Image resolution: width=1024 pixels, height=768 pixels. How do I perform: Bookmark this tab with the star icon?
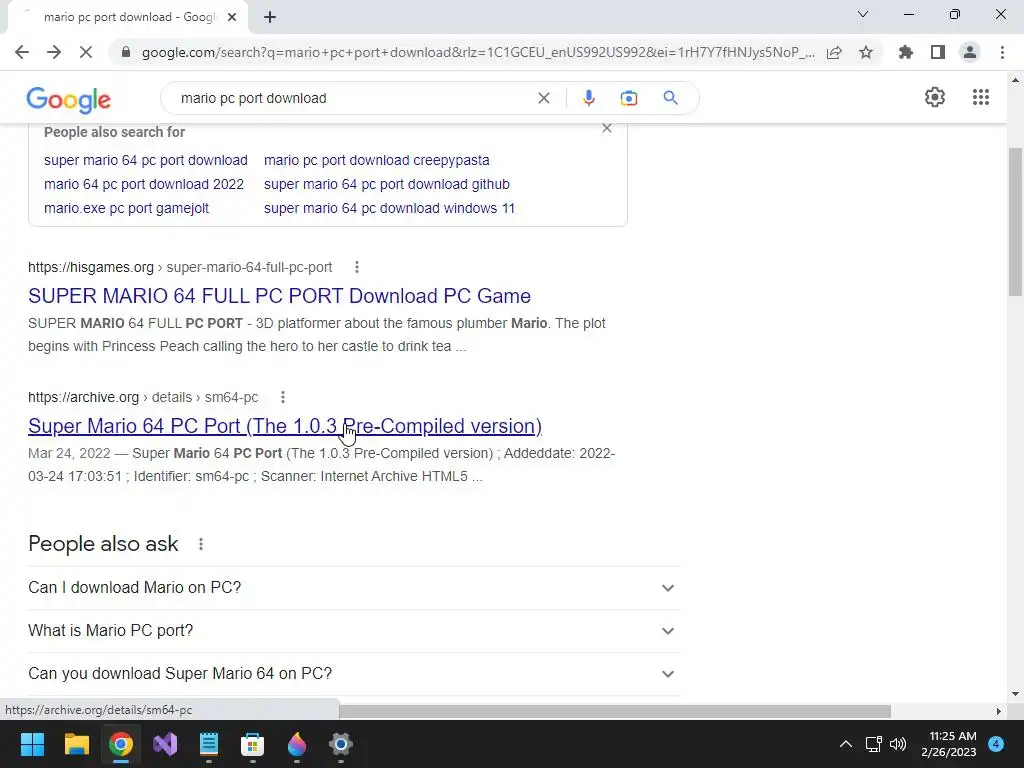click(x=866, y=52)
